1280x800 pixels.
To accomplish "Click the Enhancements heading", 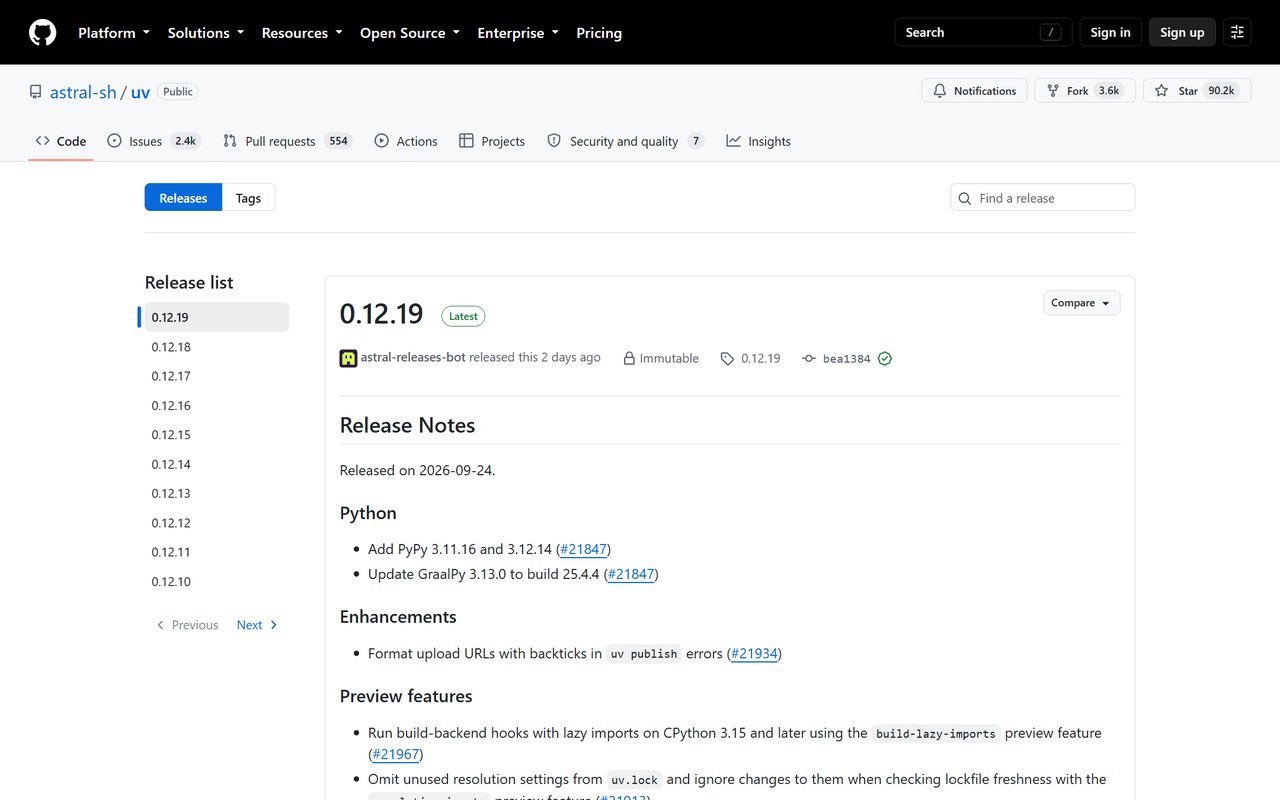I will (398, 617).
